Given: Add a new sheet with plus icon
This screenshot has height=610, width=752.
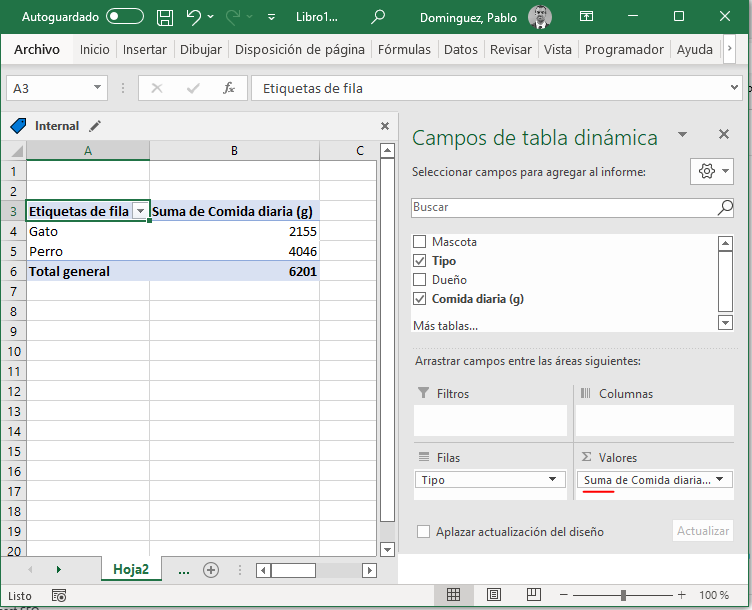Looking at the screenshot, I should pos(211,570).
